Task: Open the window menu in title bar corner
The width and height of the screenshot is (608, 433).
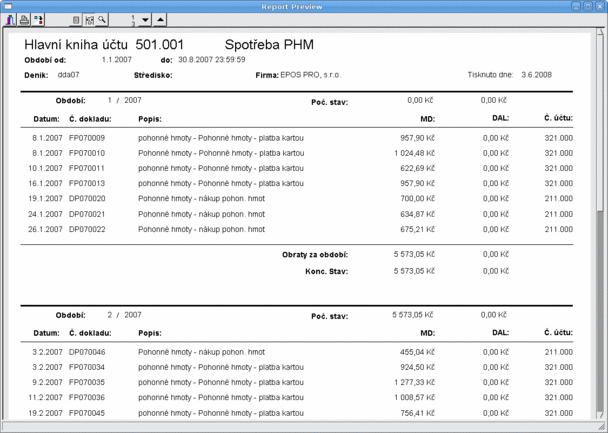Action: click(x=7, y=5)
